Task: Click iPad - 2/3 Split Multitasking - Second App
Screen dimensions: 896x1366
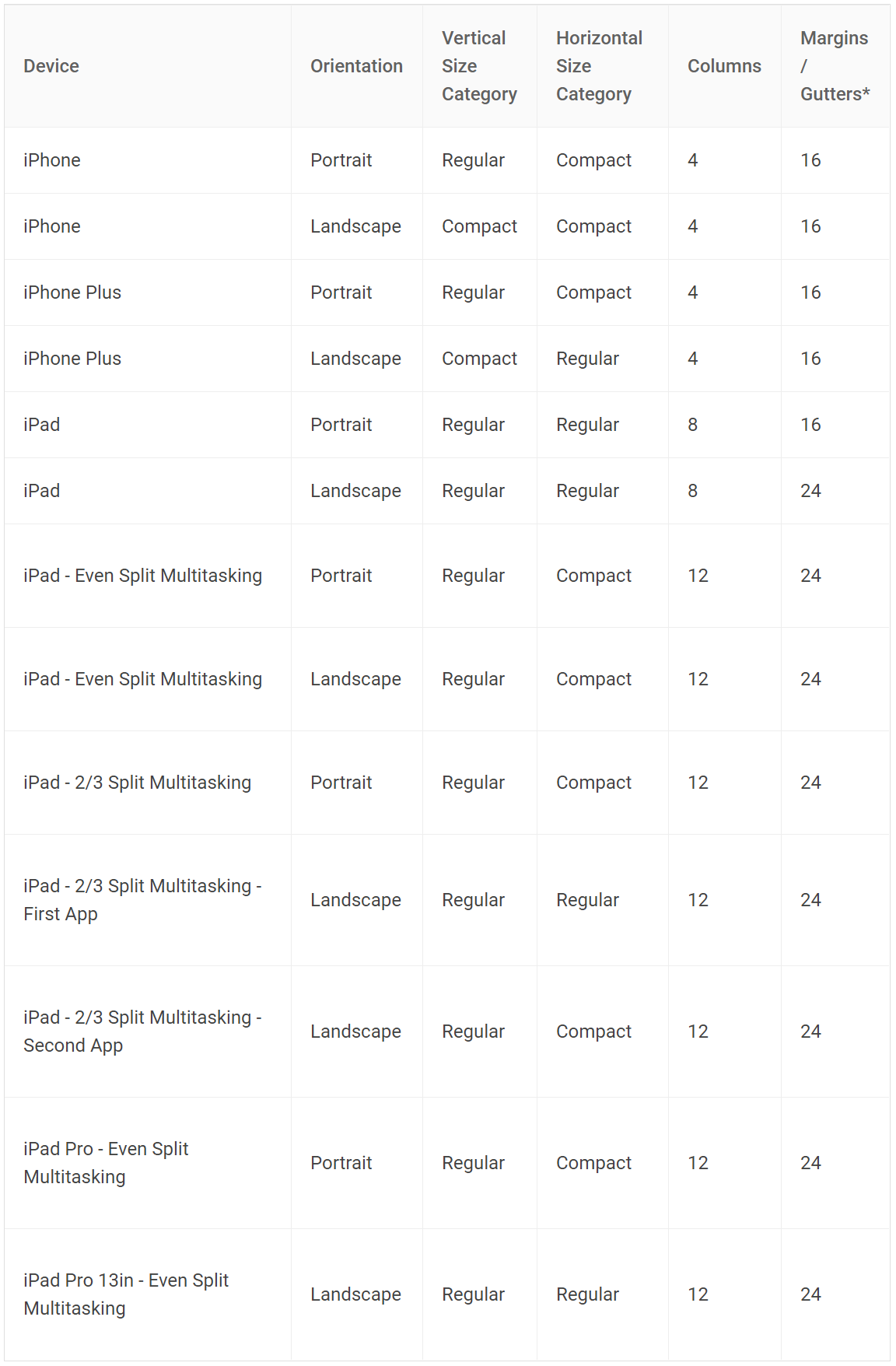Action: coord(142,1032)
